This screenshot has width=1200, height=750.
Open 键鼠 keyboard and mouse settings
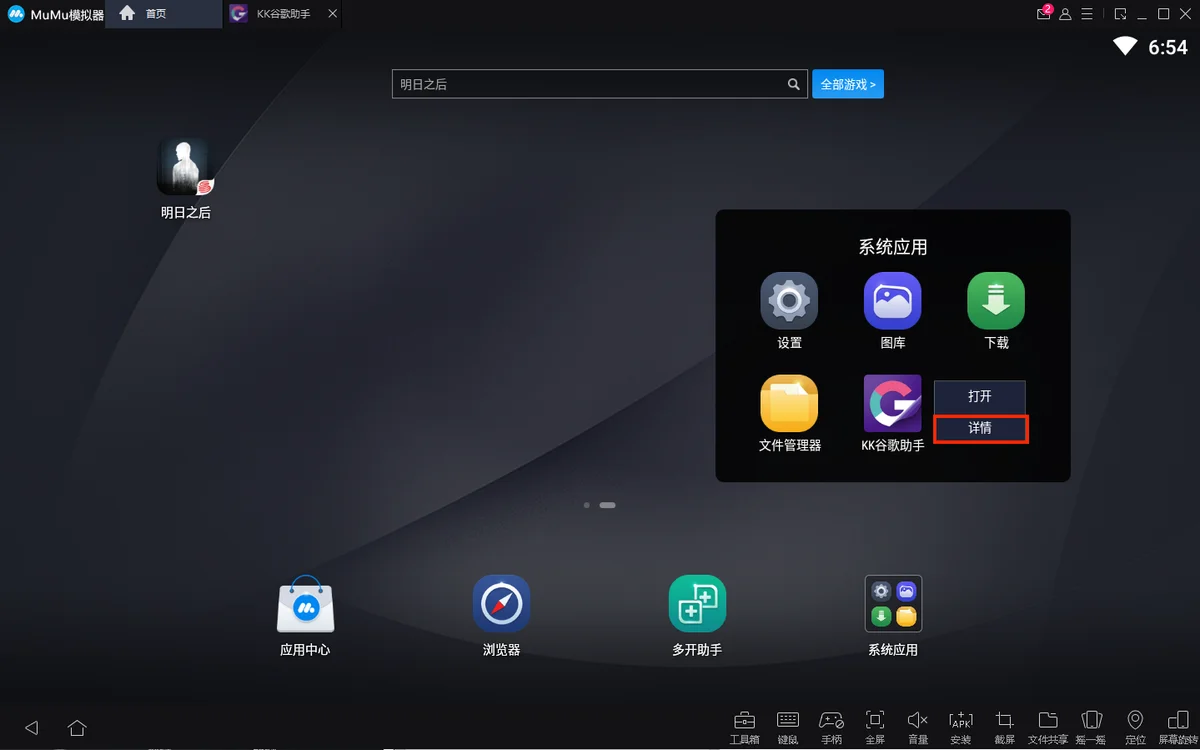click(788, 726)
